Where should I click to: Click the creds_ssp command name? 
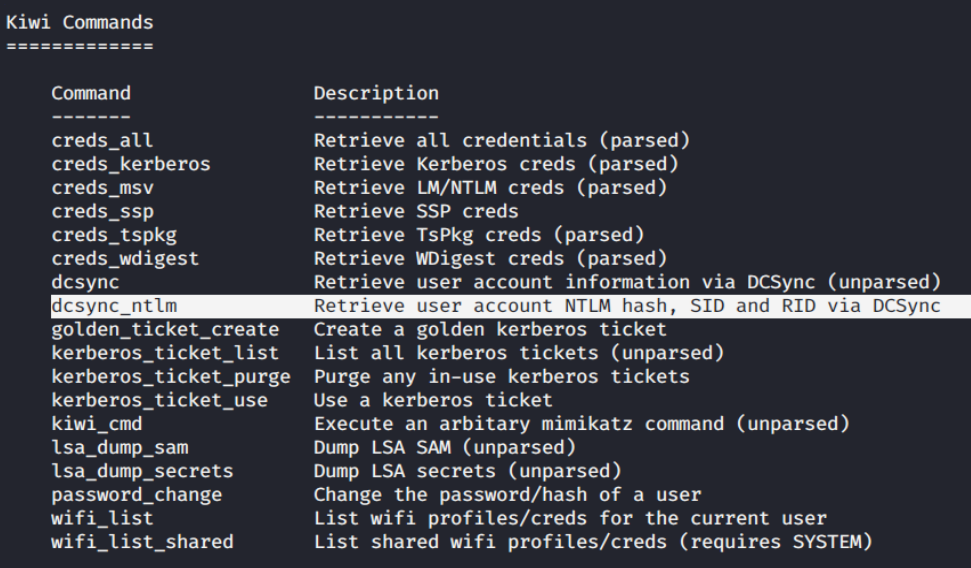click(x=102, y=211)
